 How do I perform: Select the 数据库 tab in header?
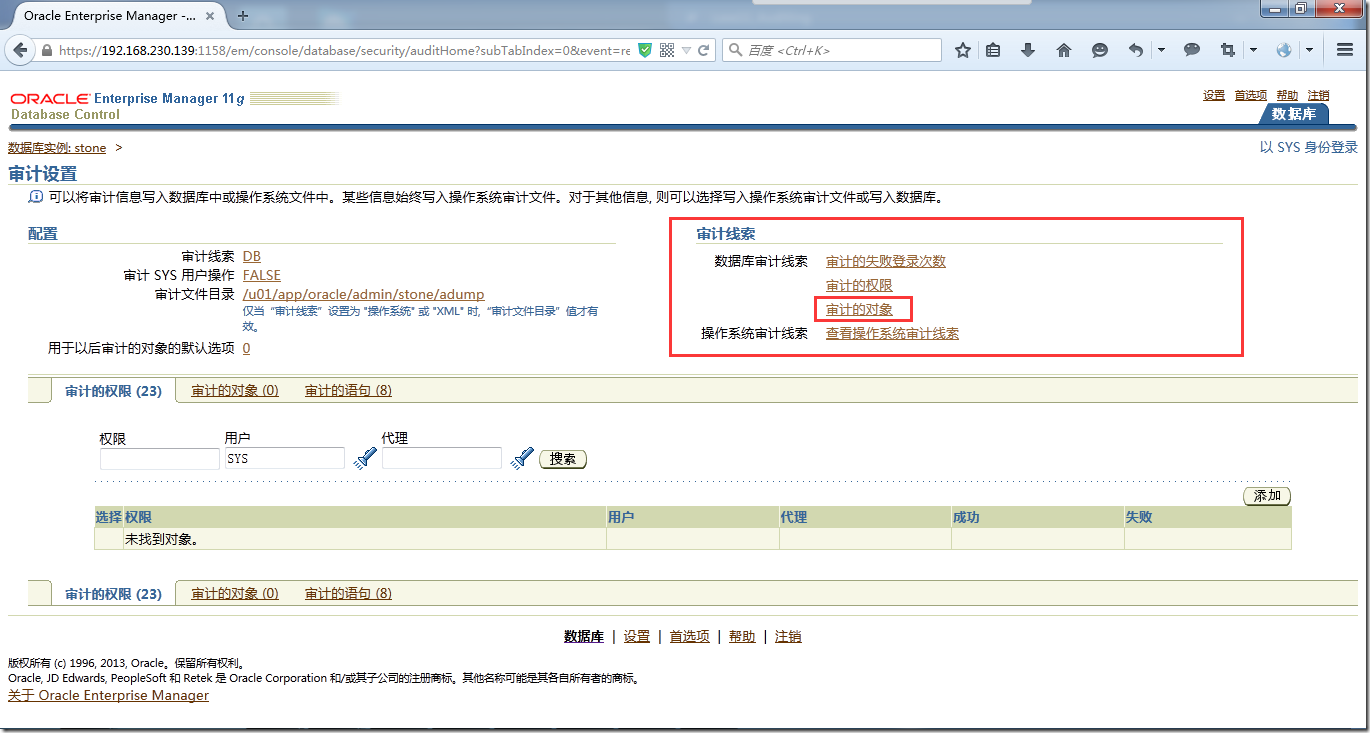tap(1293, 114)
